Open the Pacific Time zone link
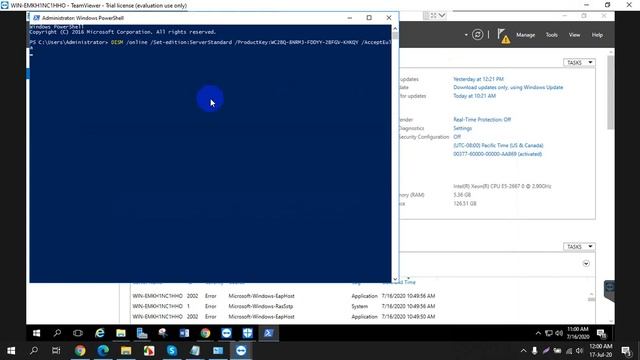 click(498, 145)
